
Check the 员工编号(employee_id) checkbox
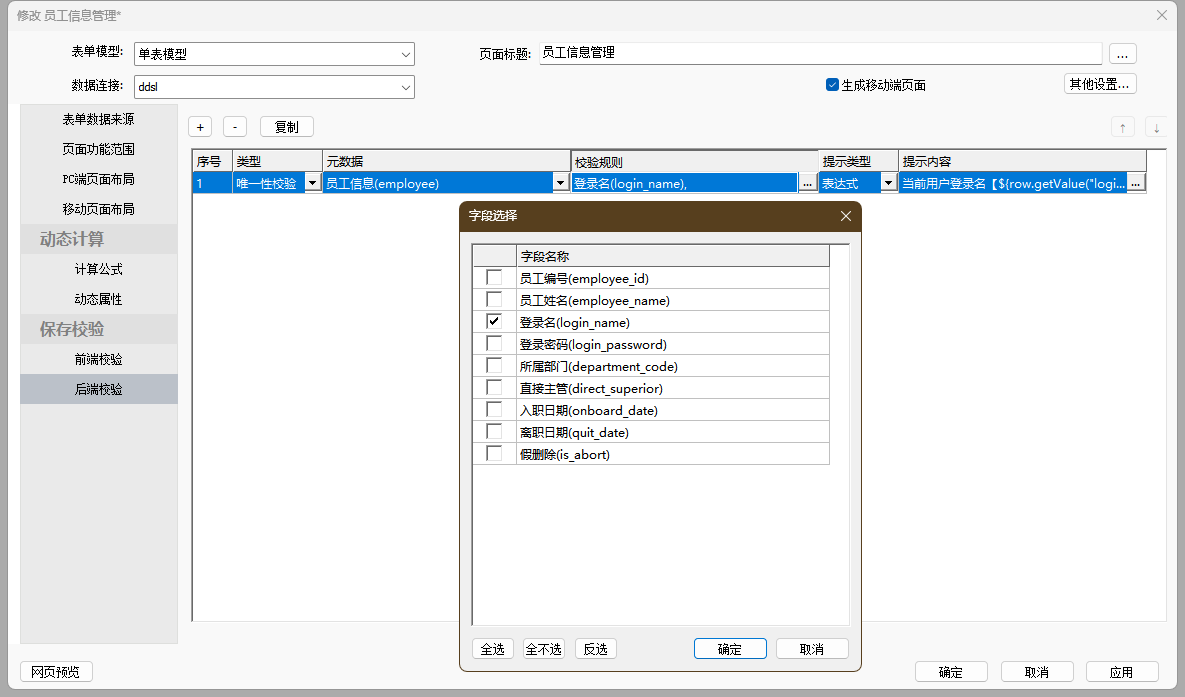click(494, 278)
